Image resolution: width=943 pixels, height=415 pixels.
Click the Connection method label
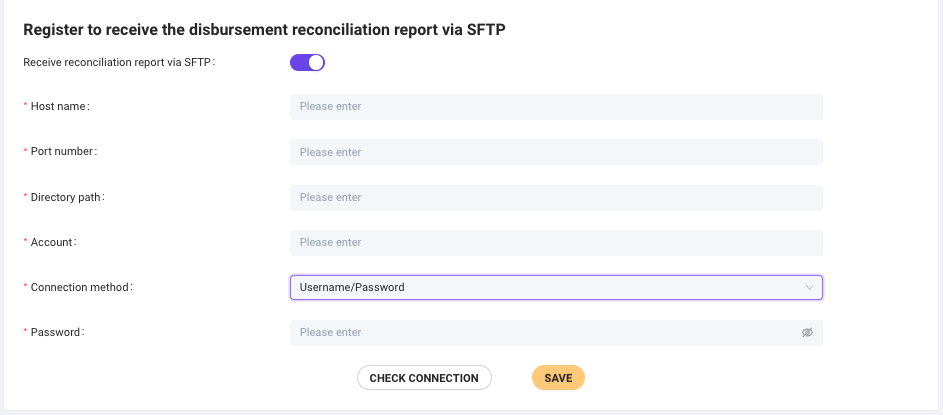(81, 288)
